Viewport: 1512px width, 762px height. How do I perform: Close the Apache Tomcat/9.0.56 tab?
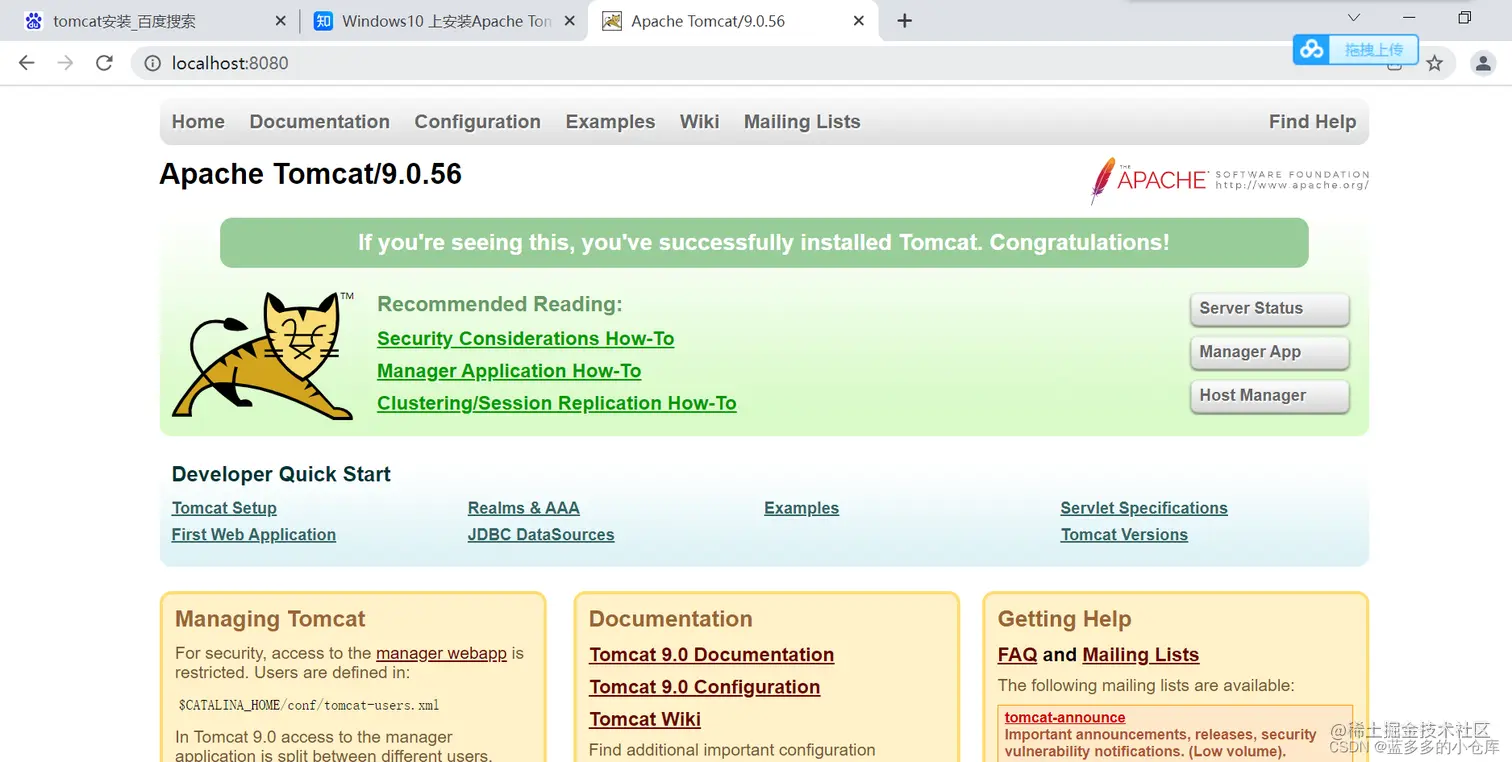858,21
